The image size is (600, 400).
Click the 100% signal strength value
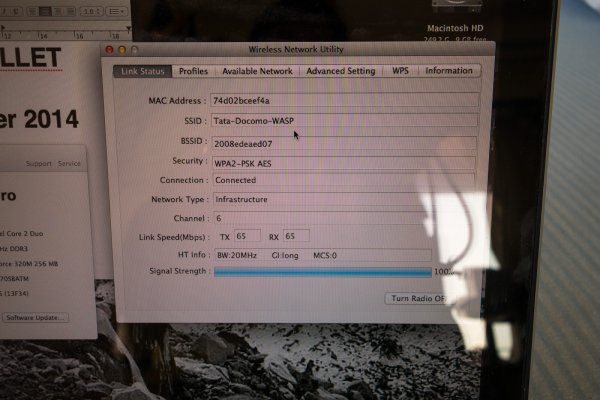444,272
